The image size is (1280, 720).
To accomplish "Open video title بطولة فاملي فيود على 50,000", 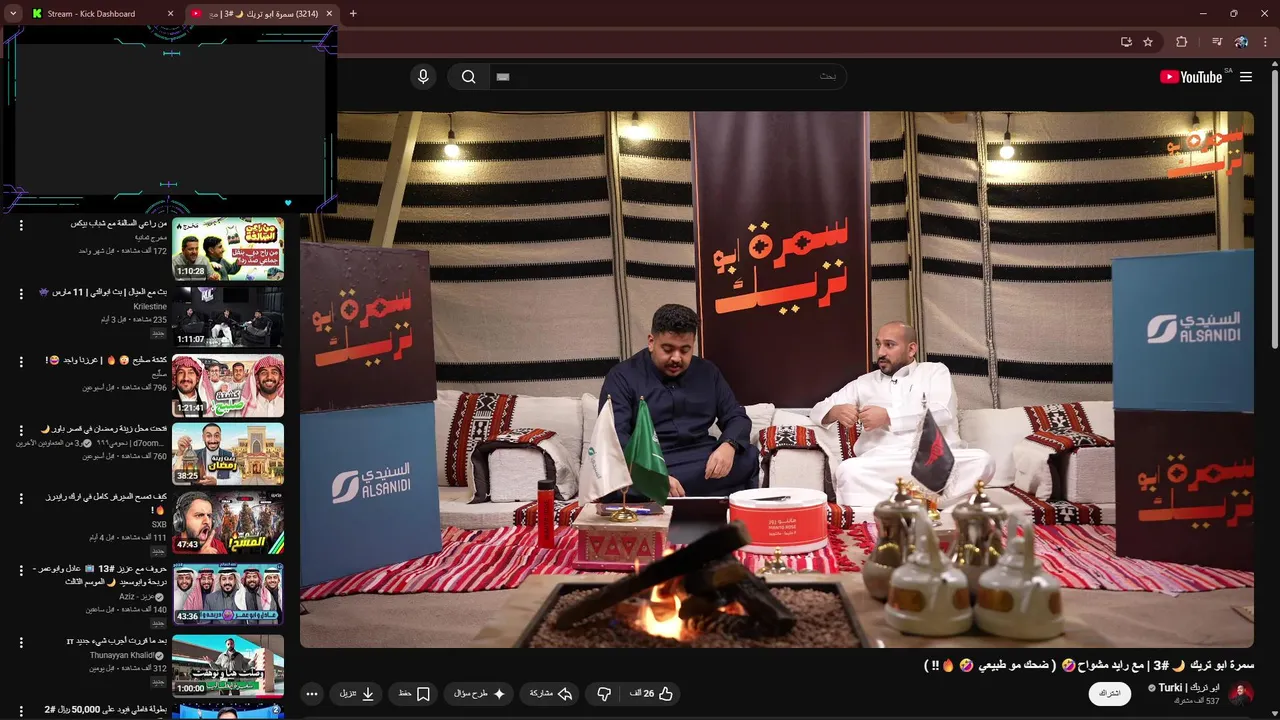I will (x=105, y=709).
